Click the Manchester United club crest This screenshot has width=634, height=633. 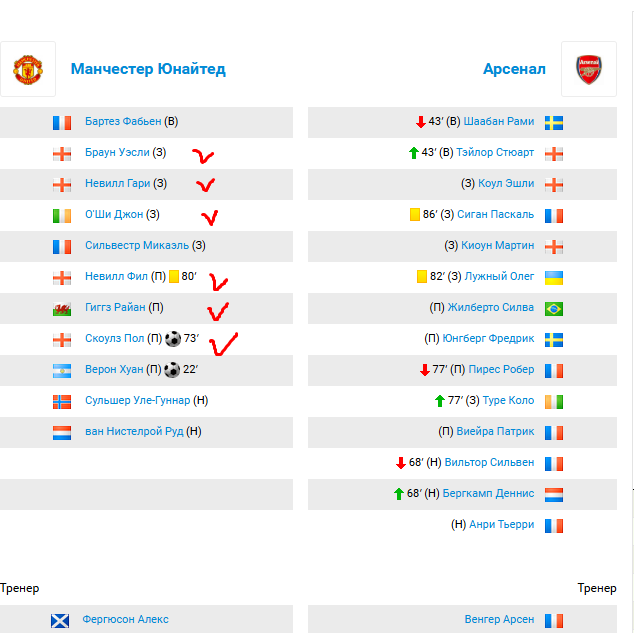click(x=28, y=70)
